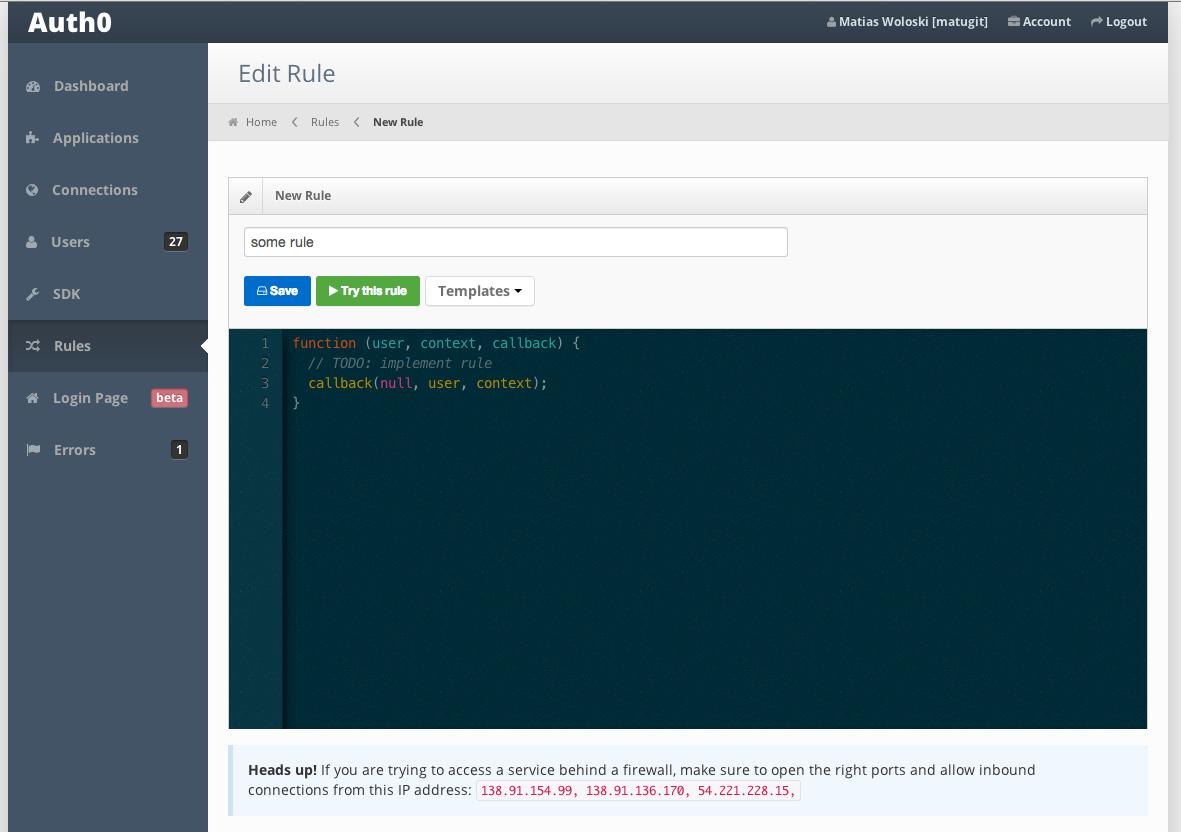Click the Login Page home icon

(32, 398)
